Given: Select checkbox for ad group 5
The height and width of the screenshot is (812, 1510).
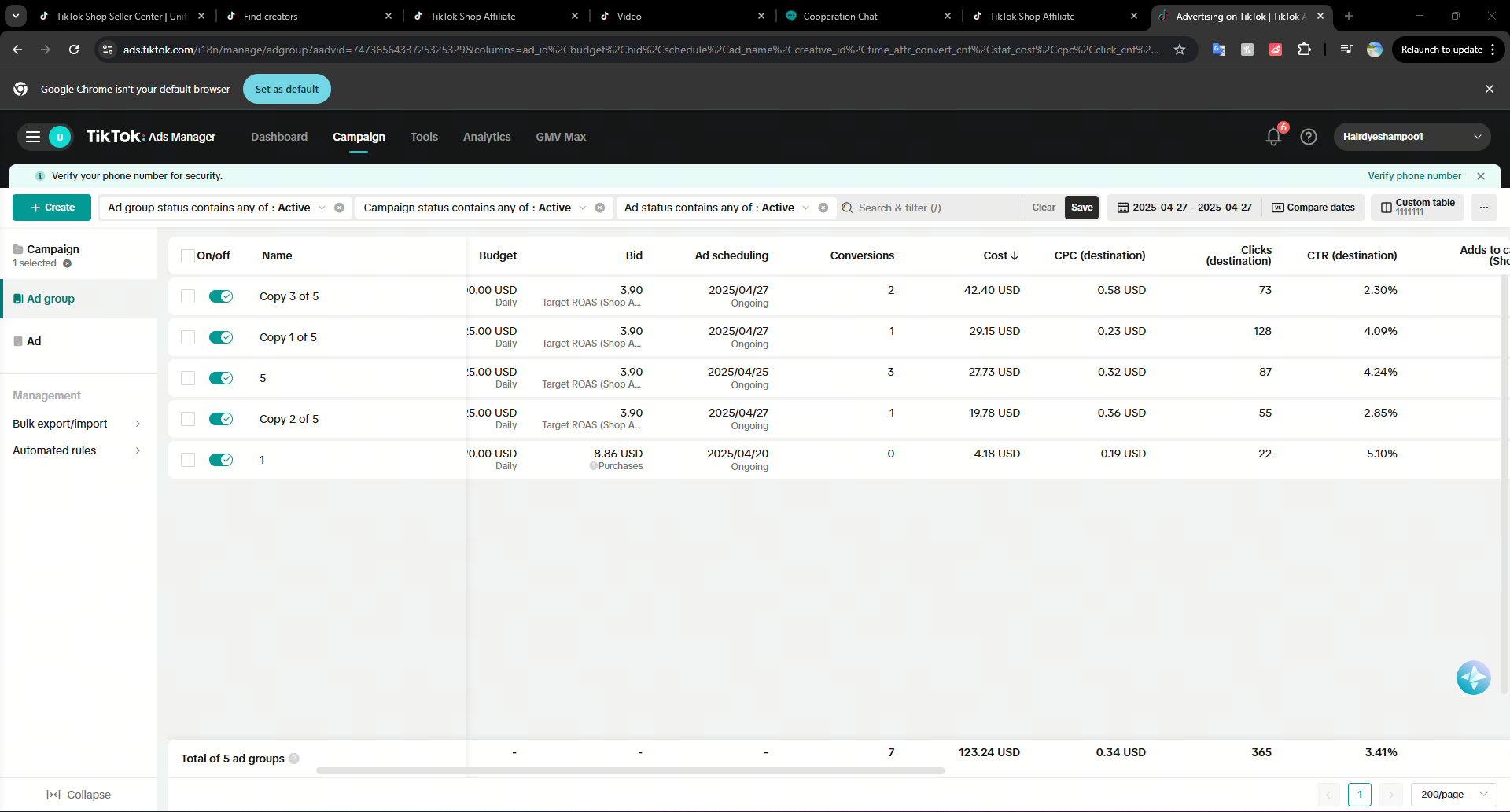Looking at the screenshot, I should click(x=187, y=378).
